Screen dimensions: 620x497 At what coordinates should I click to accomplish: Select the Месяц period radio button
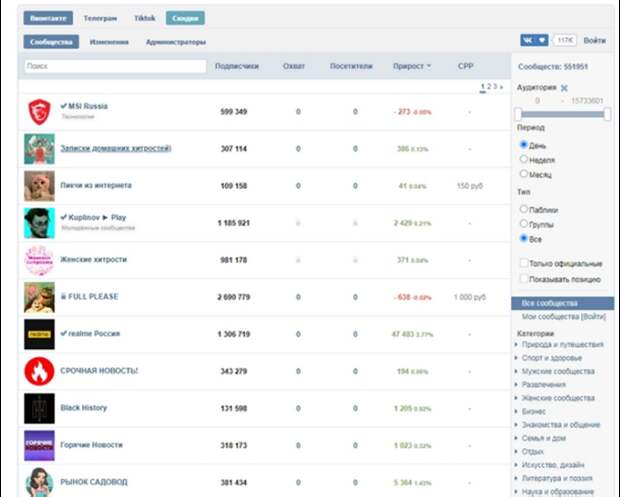[524, 174]
